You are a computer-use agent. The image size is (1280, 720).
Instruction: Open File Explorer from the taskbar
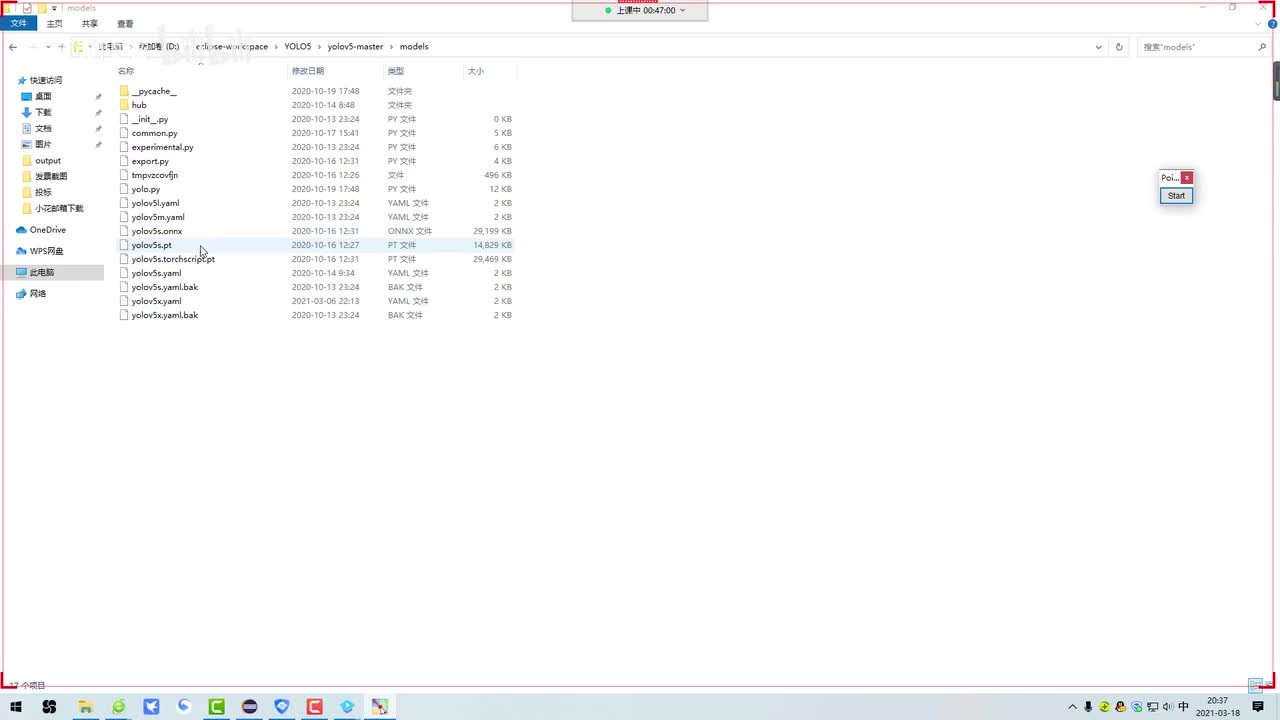click(x=85, y=707)
